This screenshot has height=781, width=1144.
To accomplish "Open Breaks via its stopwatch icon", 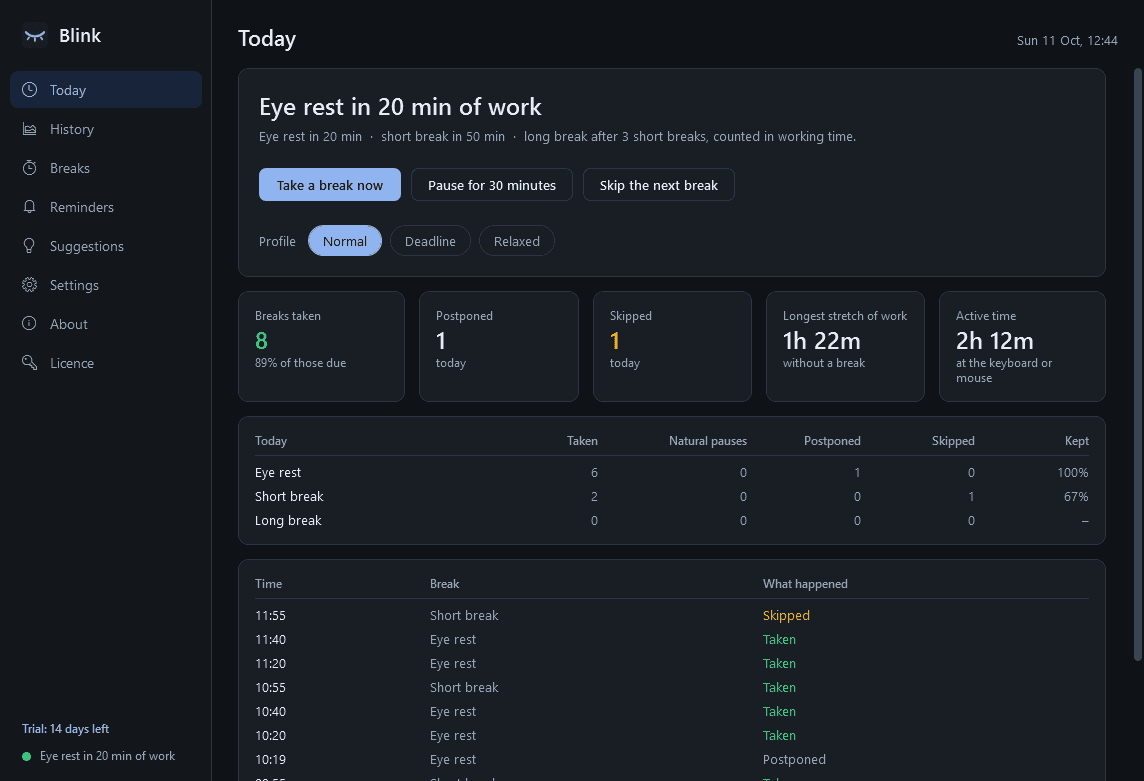I will tap(29, 168).
